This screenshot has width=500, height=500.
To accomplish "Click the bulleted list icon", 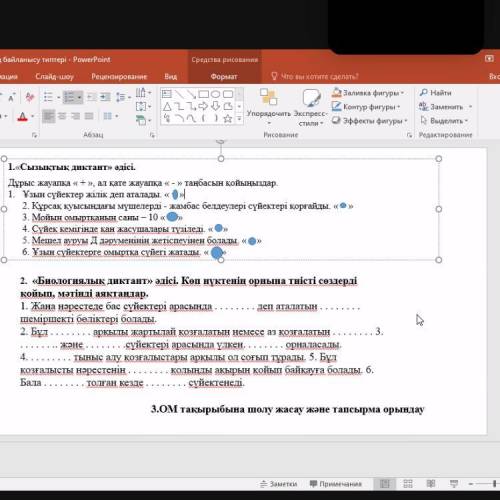I will pyautogui.click(x=48, y=97).
